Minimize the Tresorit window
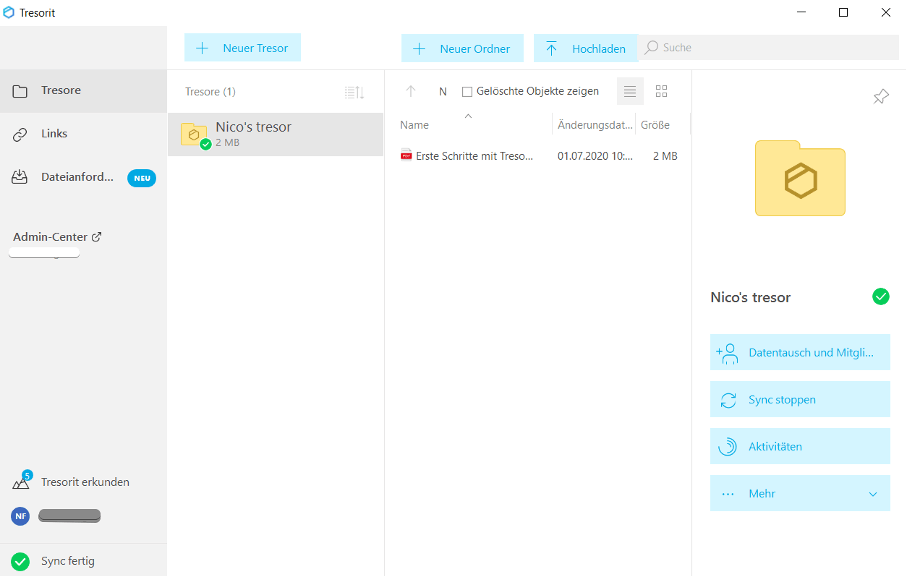Screen dimensions: 906x576 pos(801,12)
